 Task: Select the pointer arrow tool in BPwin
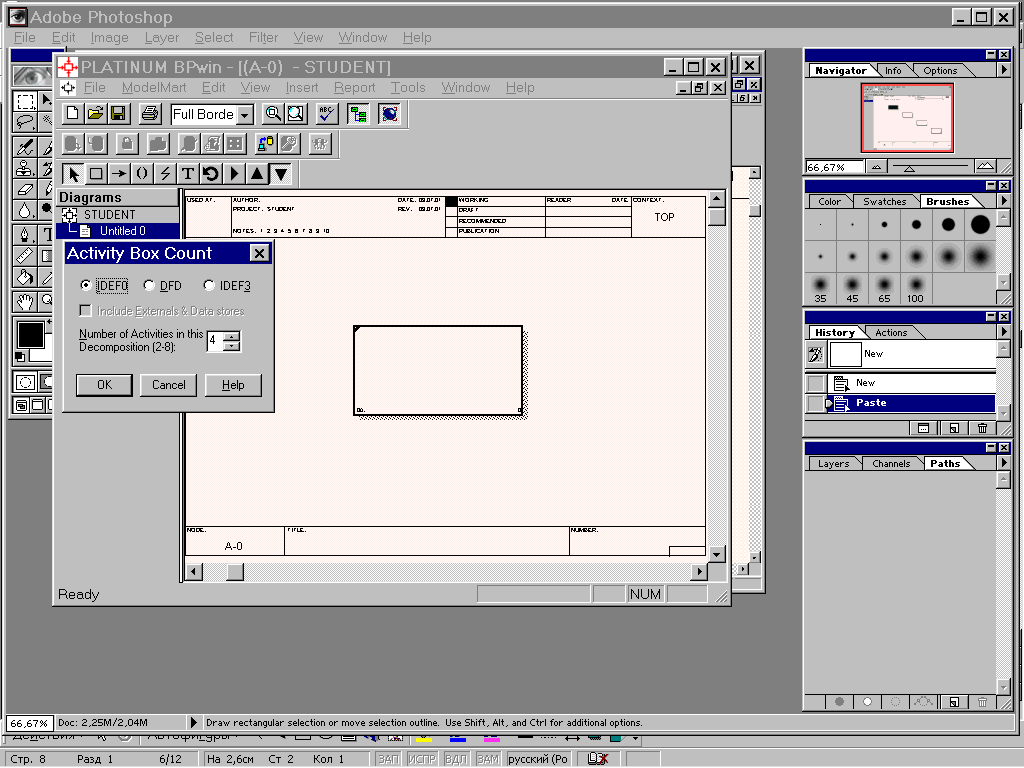pyautogui.click(x=73, y=174)
